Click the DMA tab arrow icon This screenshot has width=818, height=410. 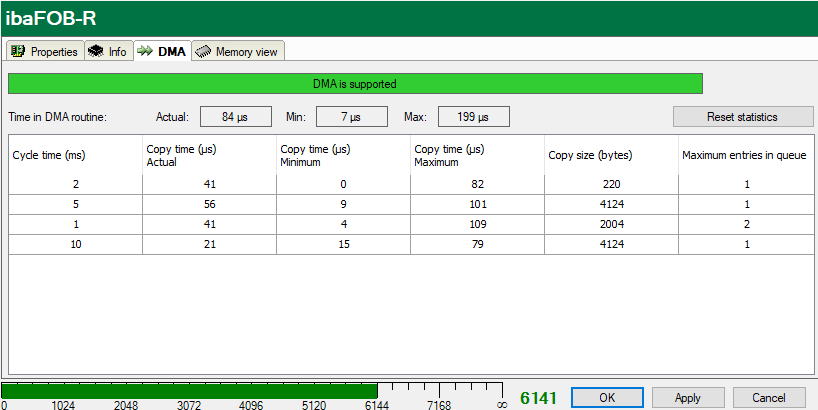[145, 51]
